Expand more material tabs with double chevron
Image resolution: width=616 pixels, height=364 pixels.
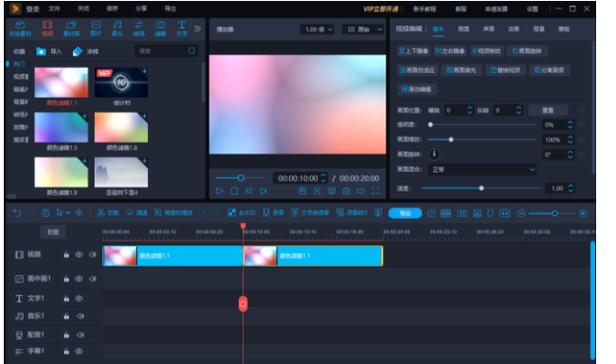197,29
